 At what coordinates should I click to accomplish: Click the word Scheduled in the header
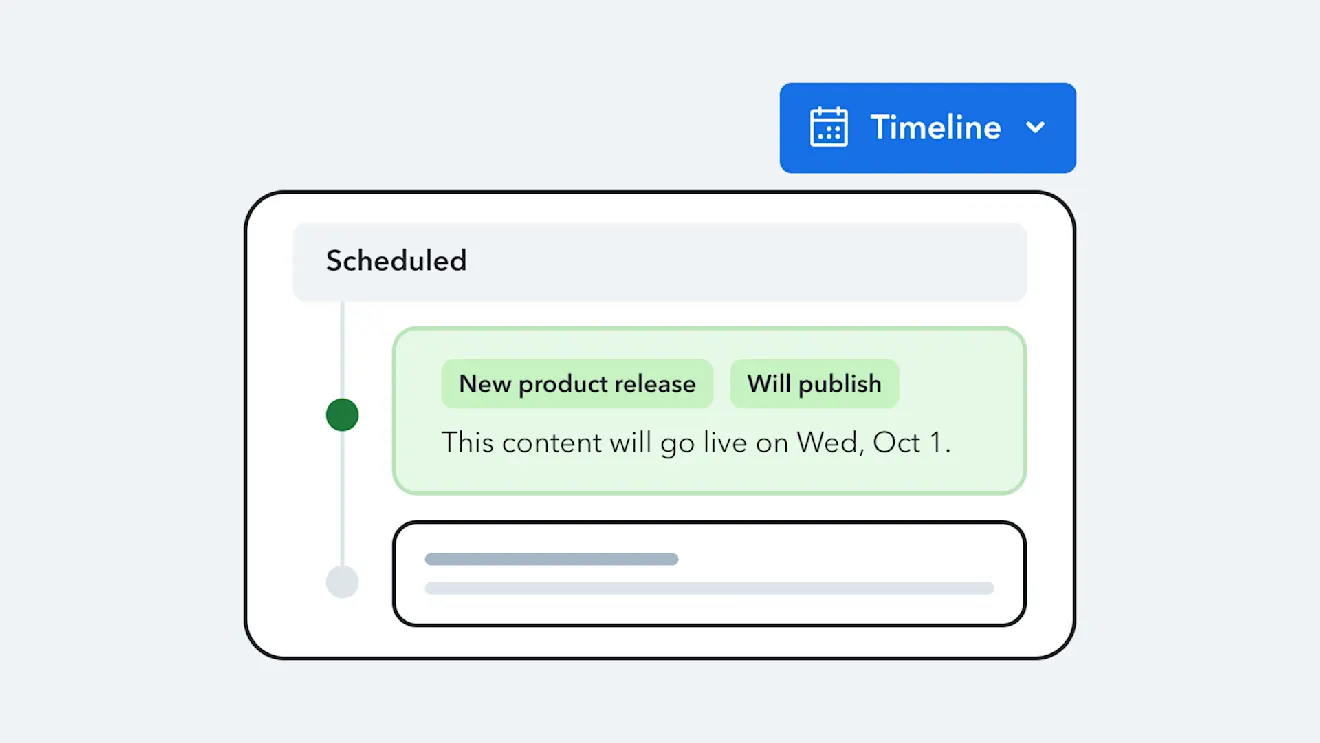pyautogui.click(x=396, y=262)
